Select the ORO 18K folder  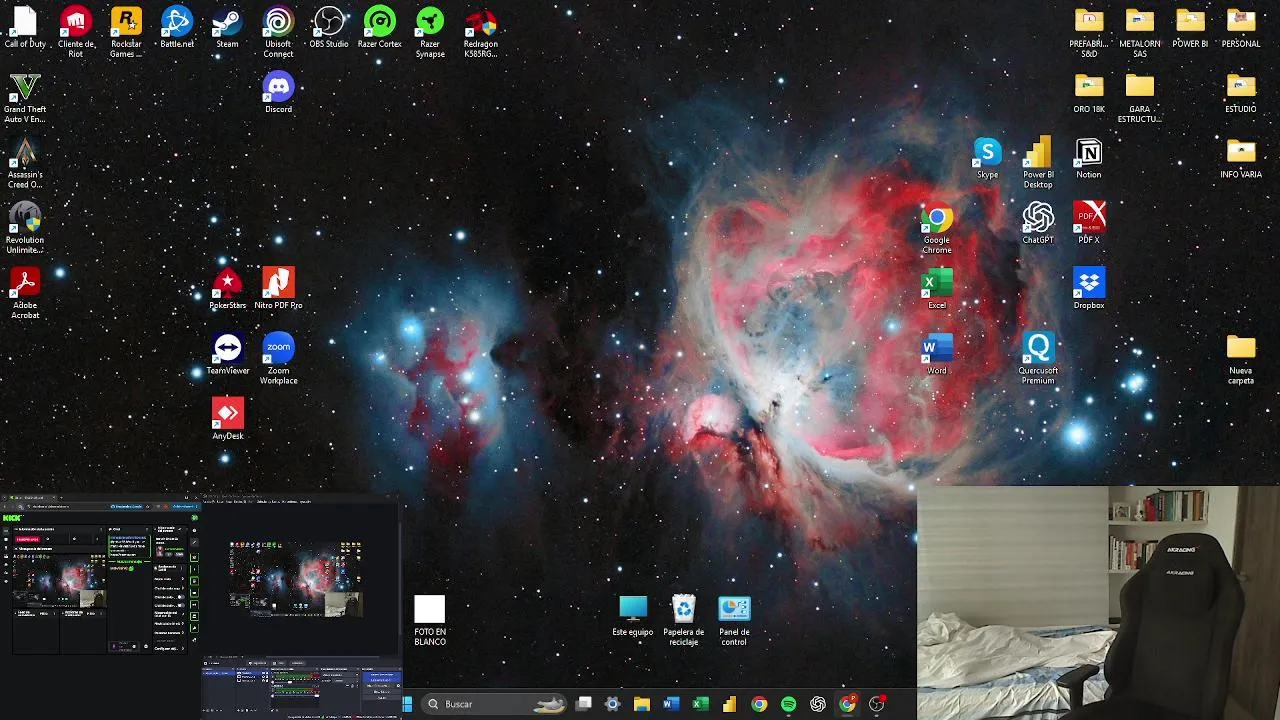click(x=1089, y=94)
